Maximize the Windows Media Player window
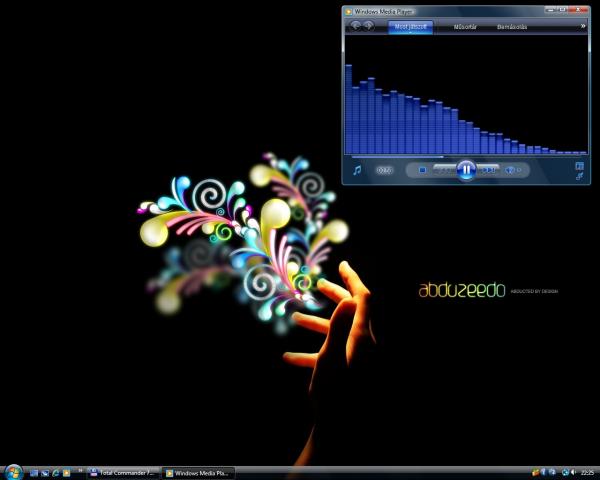This screenshot has height=480, width=600. 563,10
